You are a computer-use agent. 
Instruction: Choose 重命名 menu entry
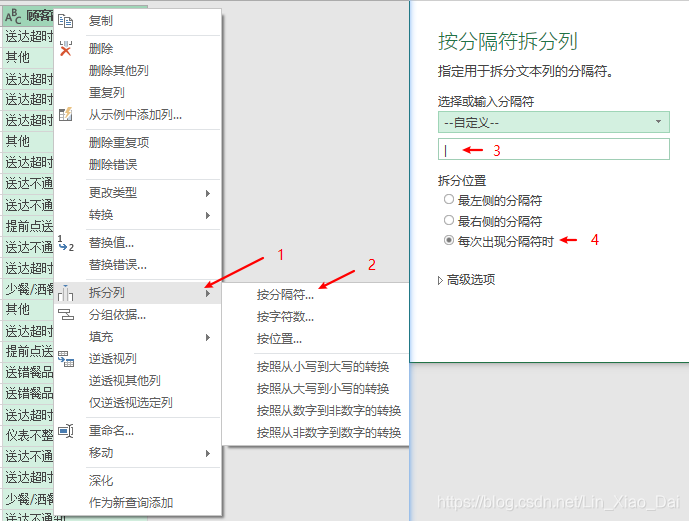111,431
